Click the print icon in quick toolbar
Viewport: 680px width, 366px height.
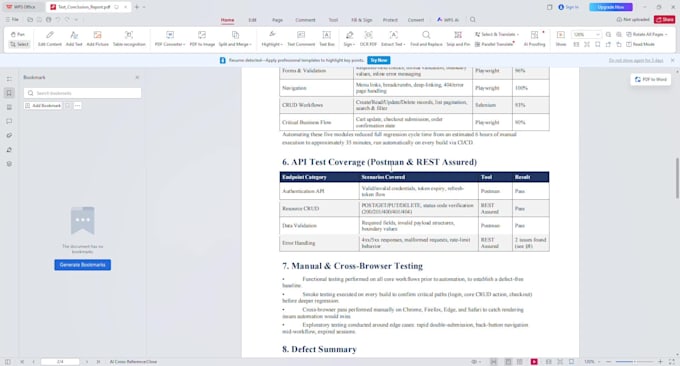[49, 20]
